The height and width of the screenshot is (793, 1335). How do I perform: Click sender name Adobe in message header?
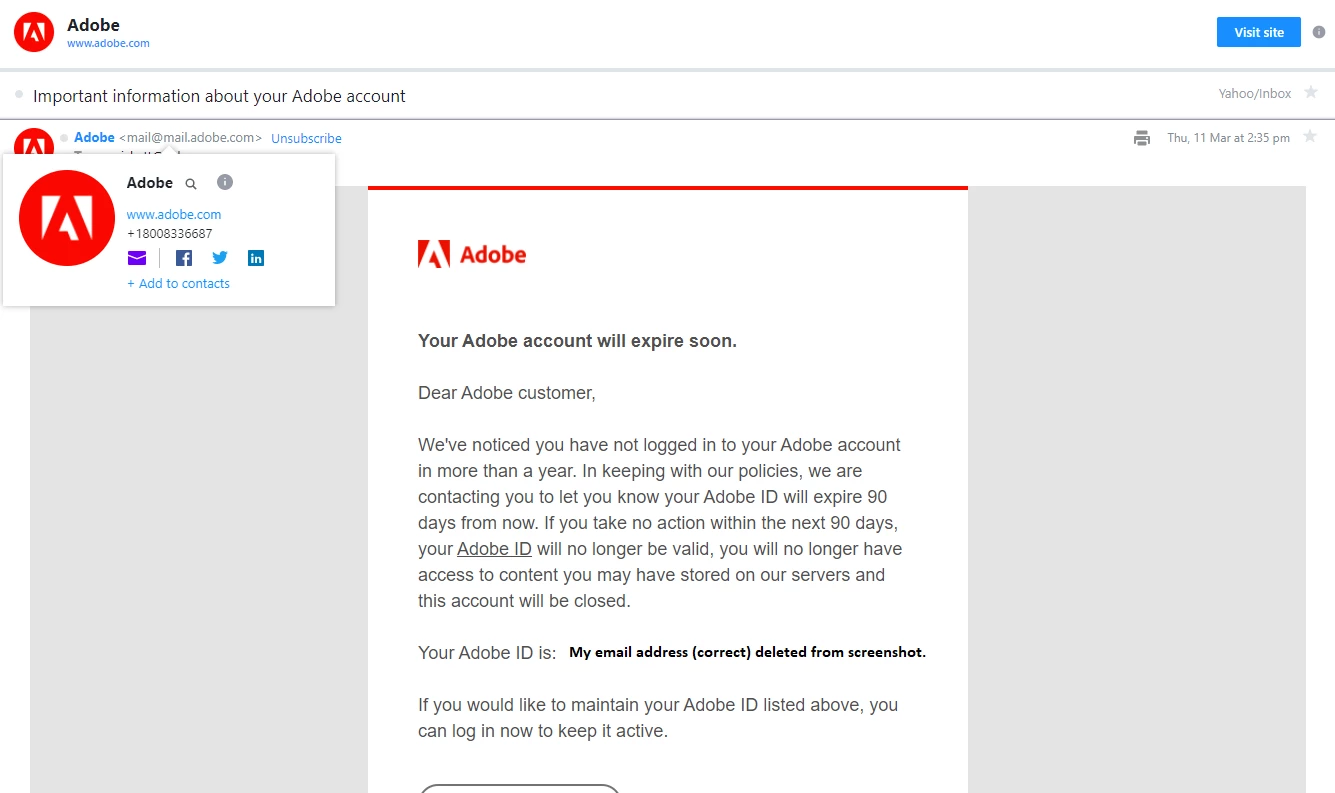94,137
